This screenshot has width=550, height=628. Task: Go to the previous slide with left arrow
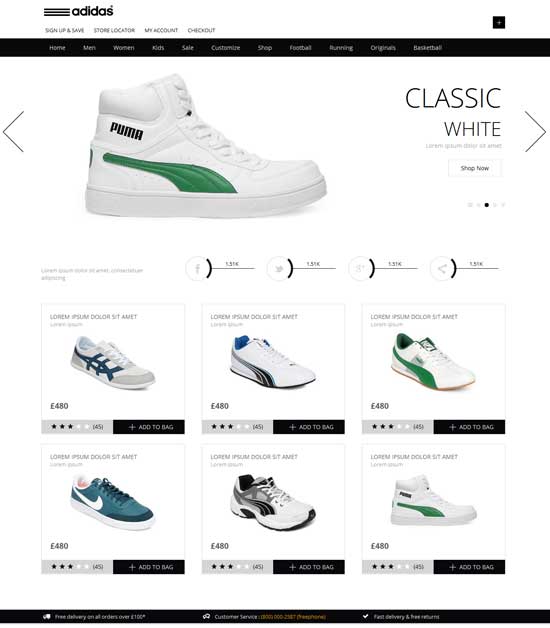[13, 132]
